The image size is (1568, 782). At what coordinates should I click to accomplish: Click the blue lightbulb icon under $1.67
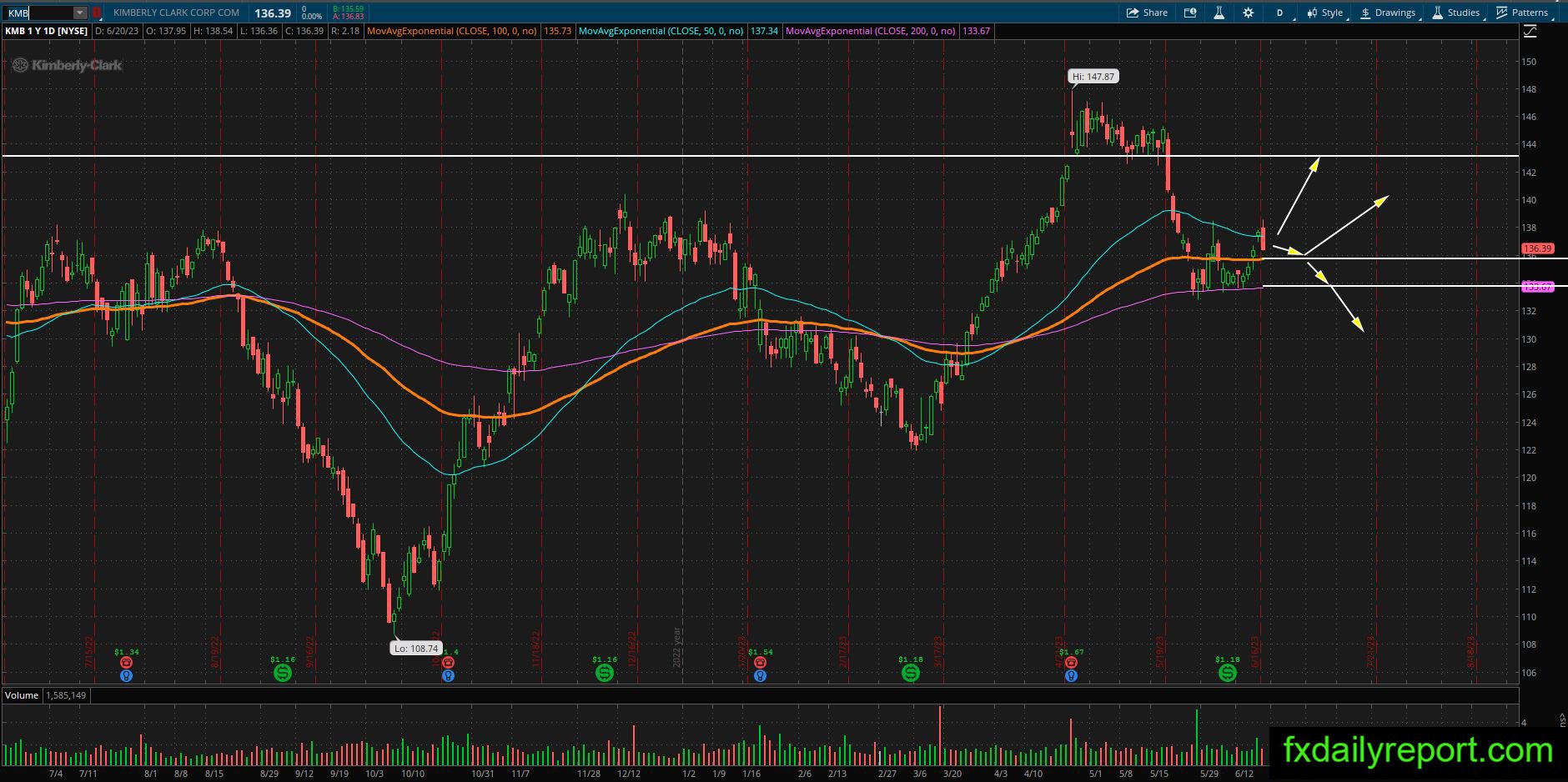[1071, 675]
